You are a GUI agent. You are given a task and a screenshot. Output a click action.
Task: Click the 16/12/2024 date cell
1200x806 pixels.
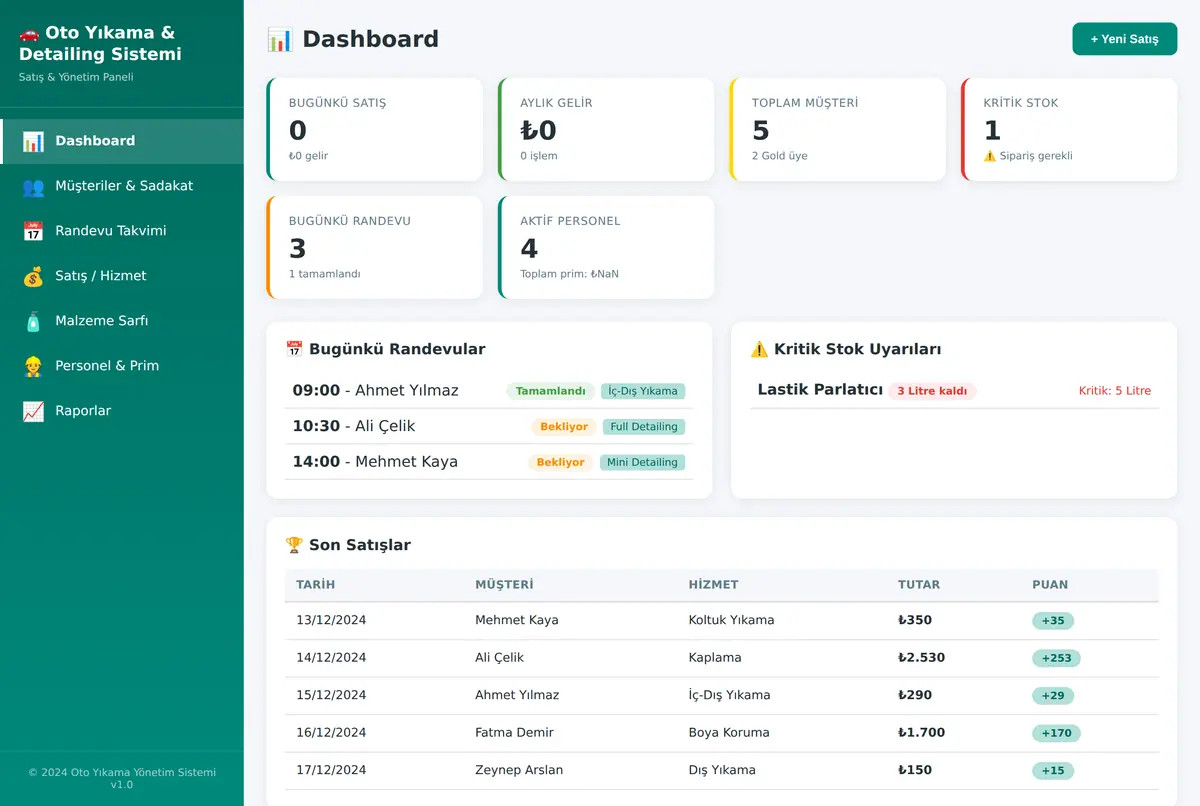coord(331,733)
